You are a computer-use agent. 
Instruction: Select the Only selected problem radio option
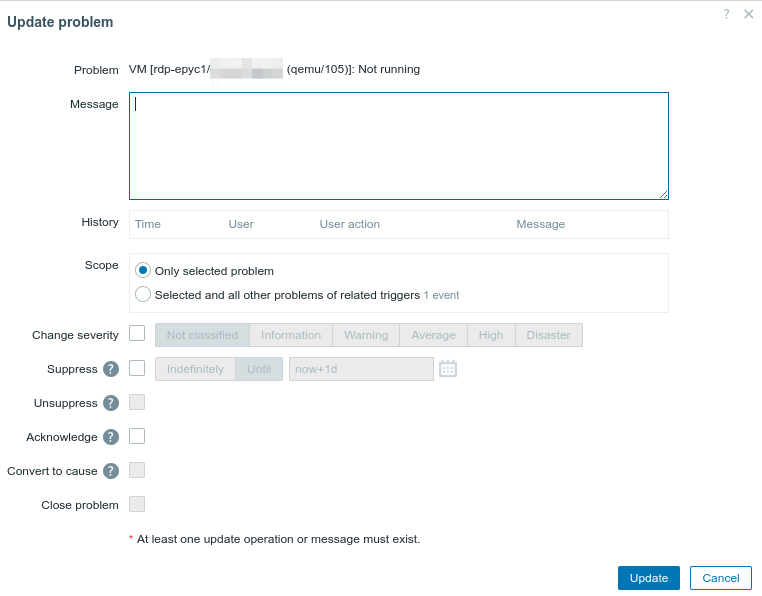click(x=143, y=271)
